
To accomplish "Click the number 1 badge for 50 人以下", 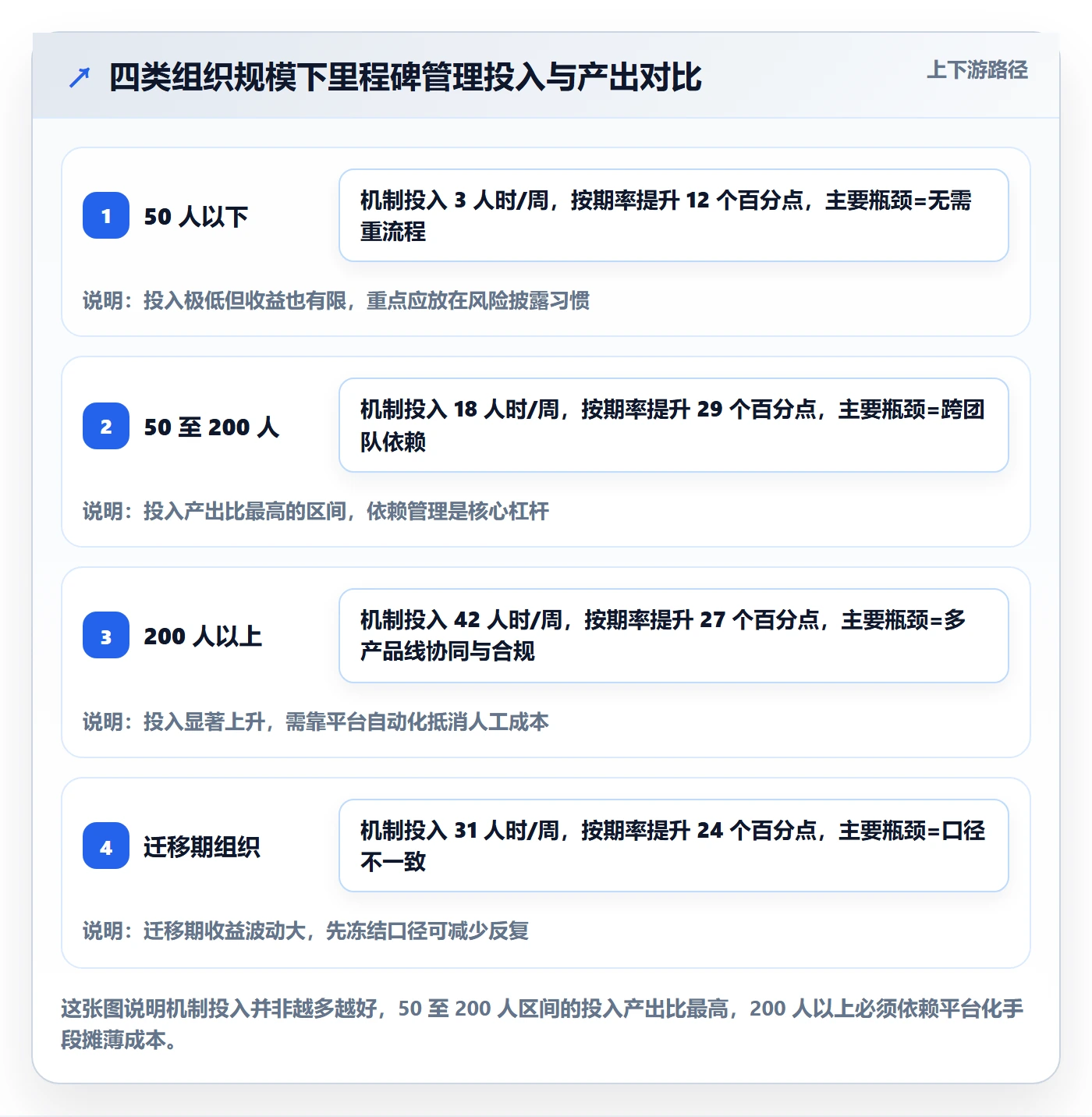I will click(106, 215).
